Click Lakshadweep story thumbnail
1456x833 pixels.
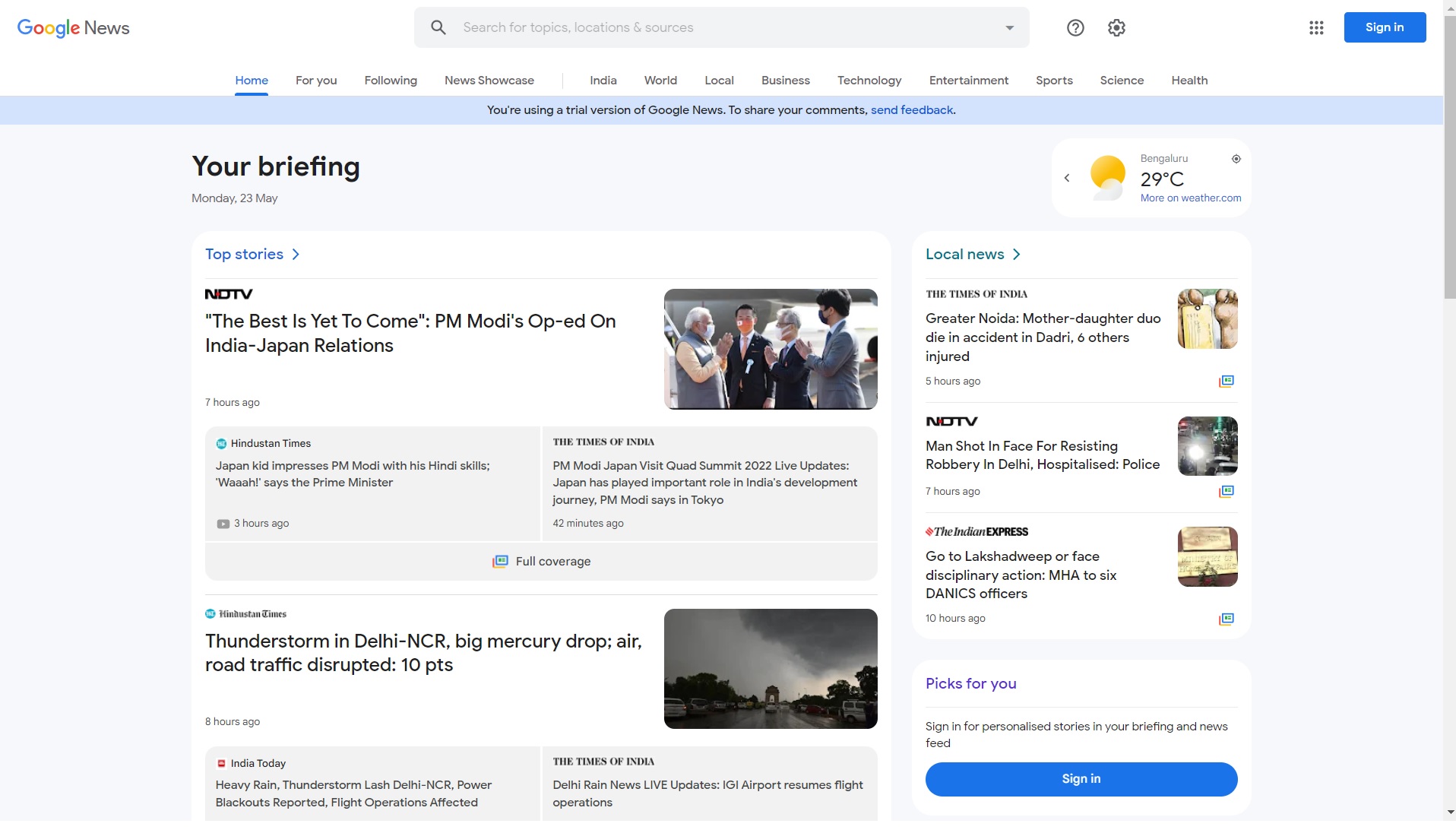1208,556
